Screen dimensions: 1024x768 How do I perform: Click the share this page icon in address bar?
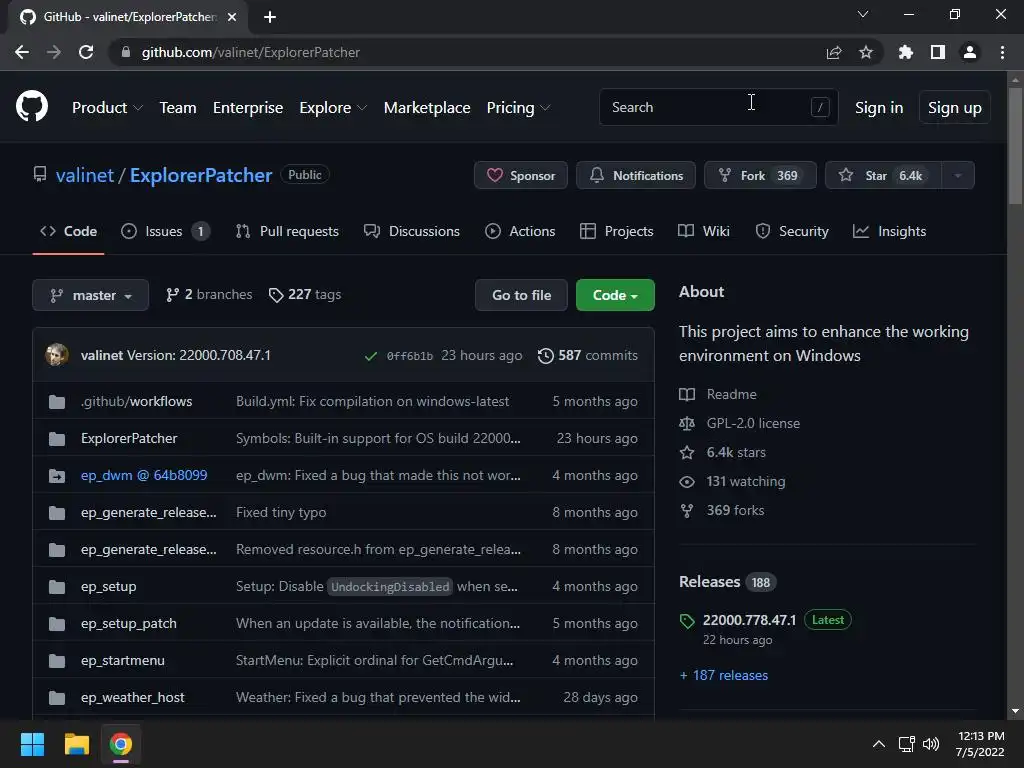click(x=833, y=52)
